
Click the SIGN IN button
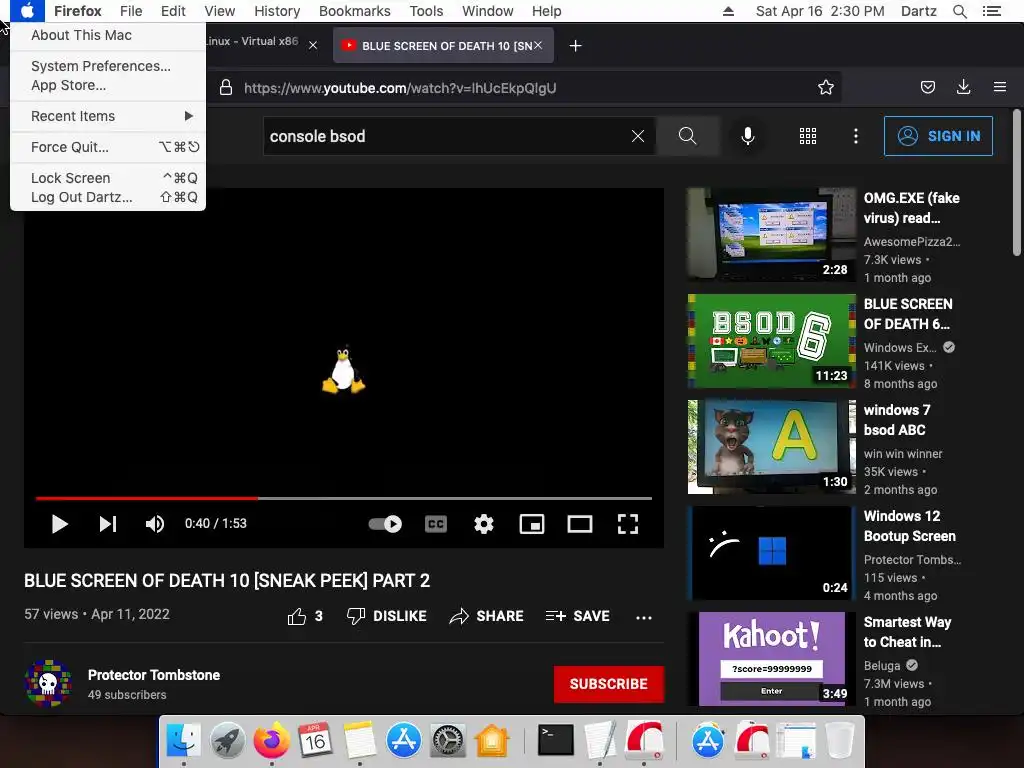(938, 136)
